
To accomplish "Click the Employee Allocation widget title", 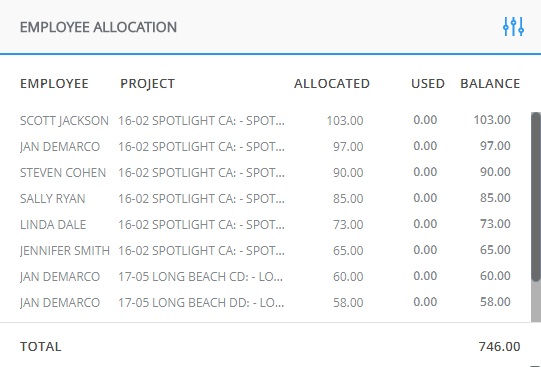I will click(98, 27).
